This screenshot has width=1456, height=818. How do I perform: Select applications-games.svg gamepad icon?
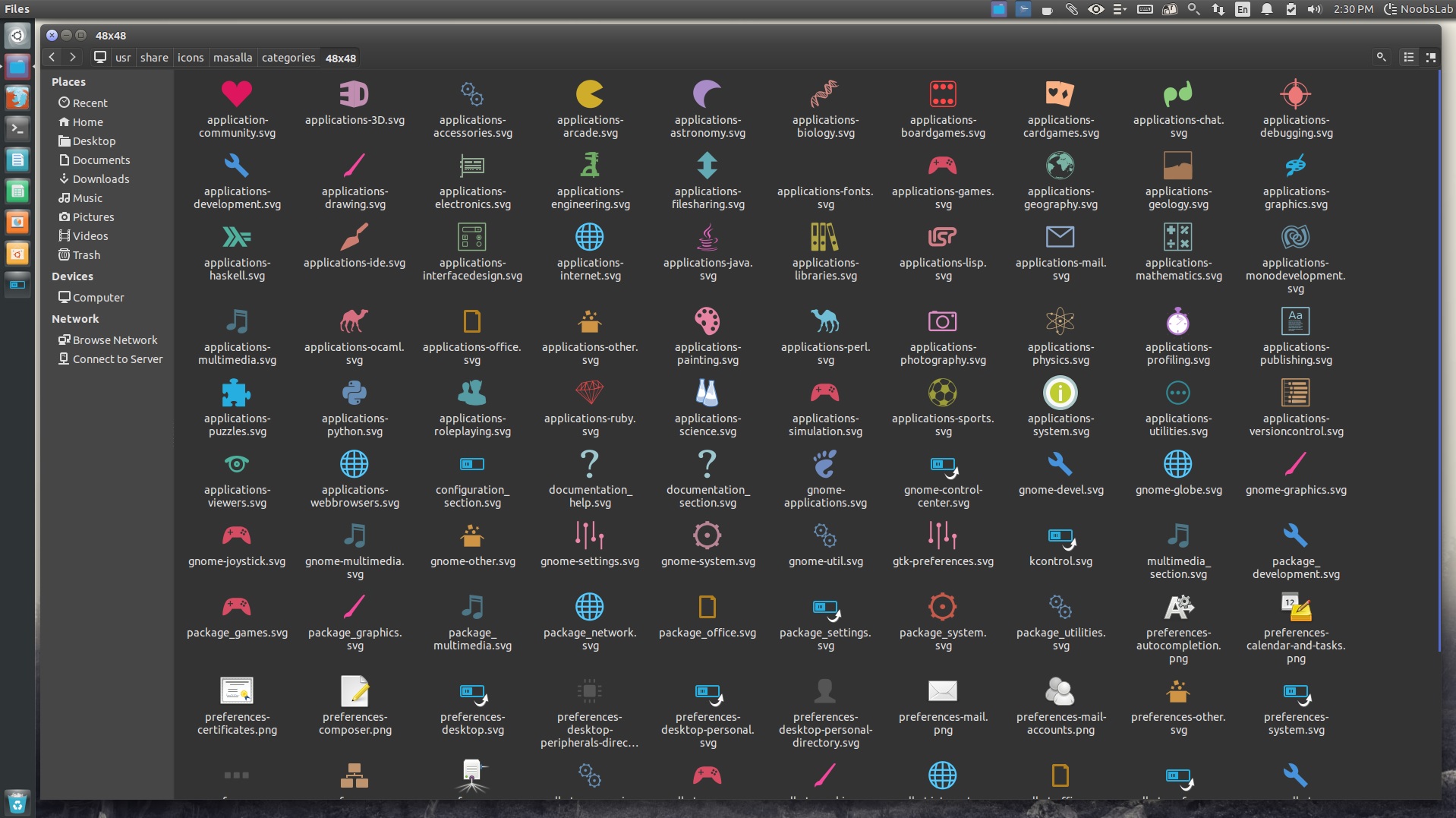(x=943, y=166)
